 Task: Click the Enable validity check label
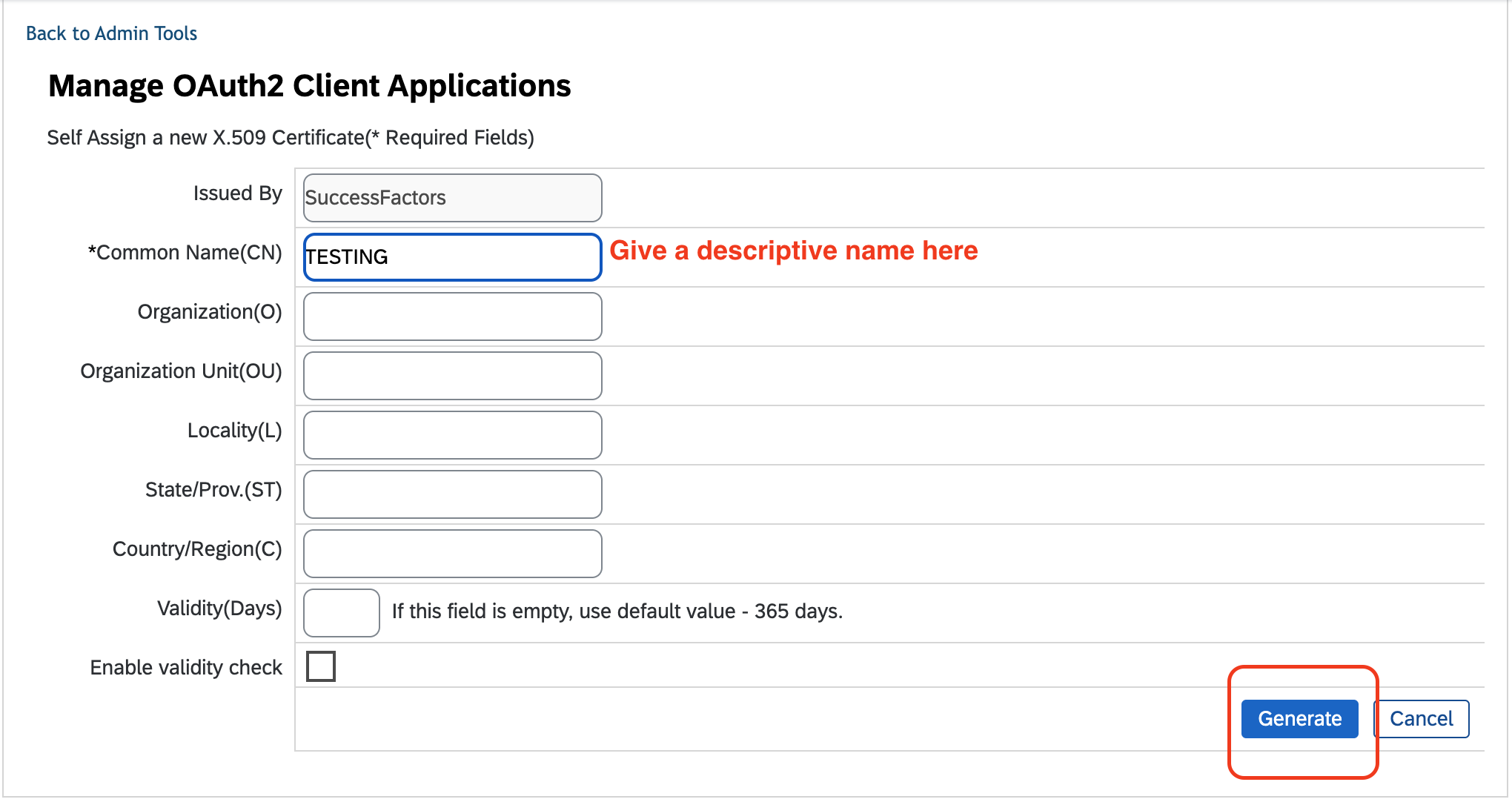(186, 668)
